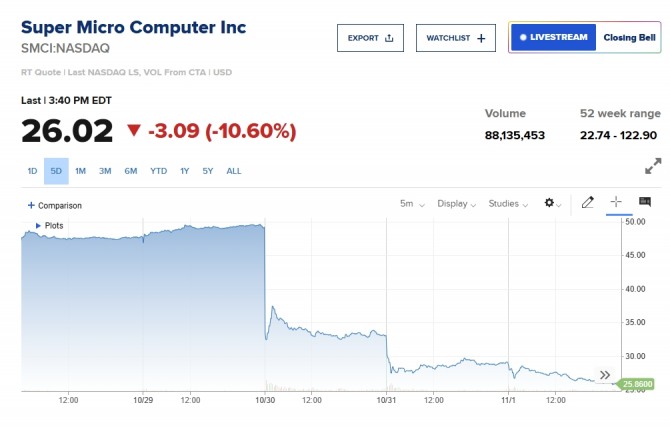Select the ALL range tab
Viewport: 670px width, 427px height.
click(x=233, y=171)
